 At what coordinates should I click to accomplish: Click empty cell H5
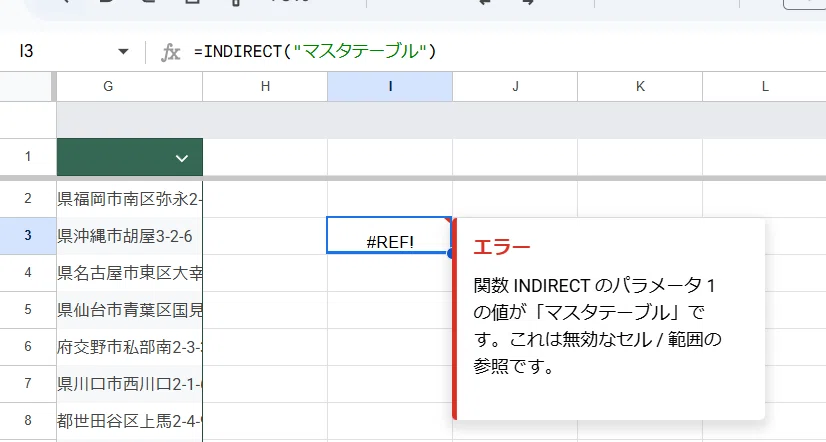tap(265, 309)
